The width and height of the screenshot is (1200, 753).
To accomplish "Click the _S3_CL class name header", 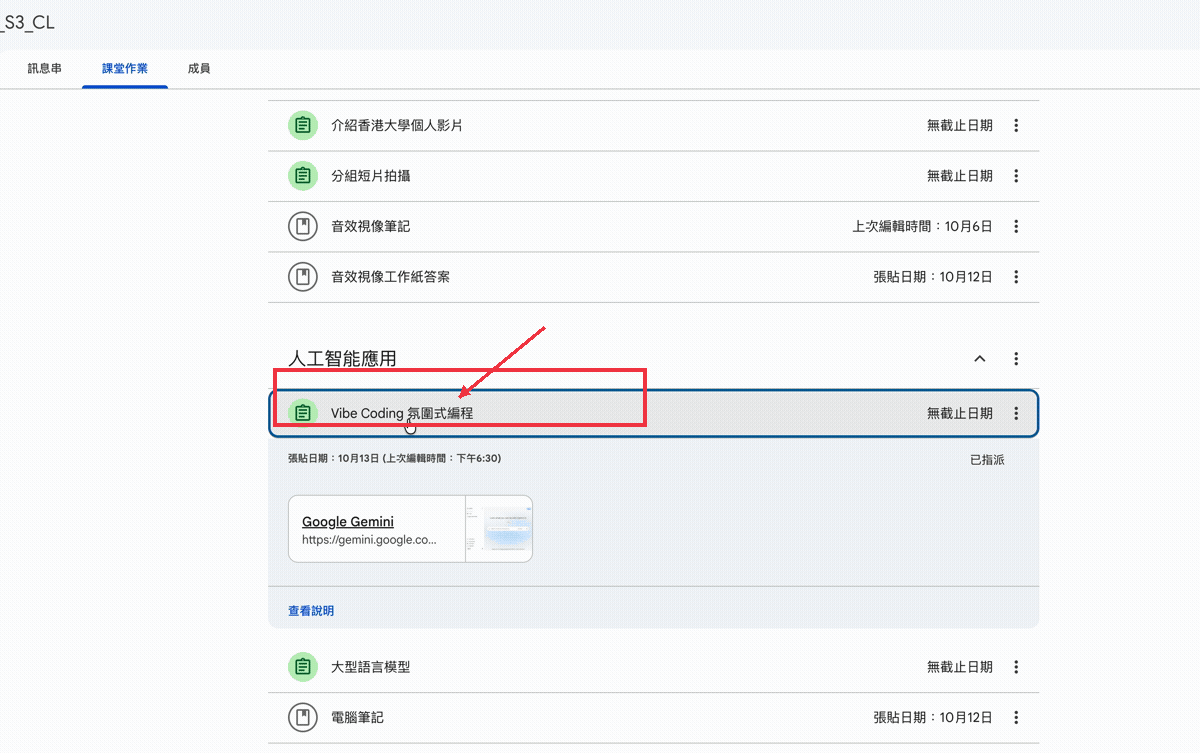I will click(27, 22).
